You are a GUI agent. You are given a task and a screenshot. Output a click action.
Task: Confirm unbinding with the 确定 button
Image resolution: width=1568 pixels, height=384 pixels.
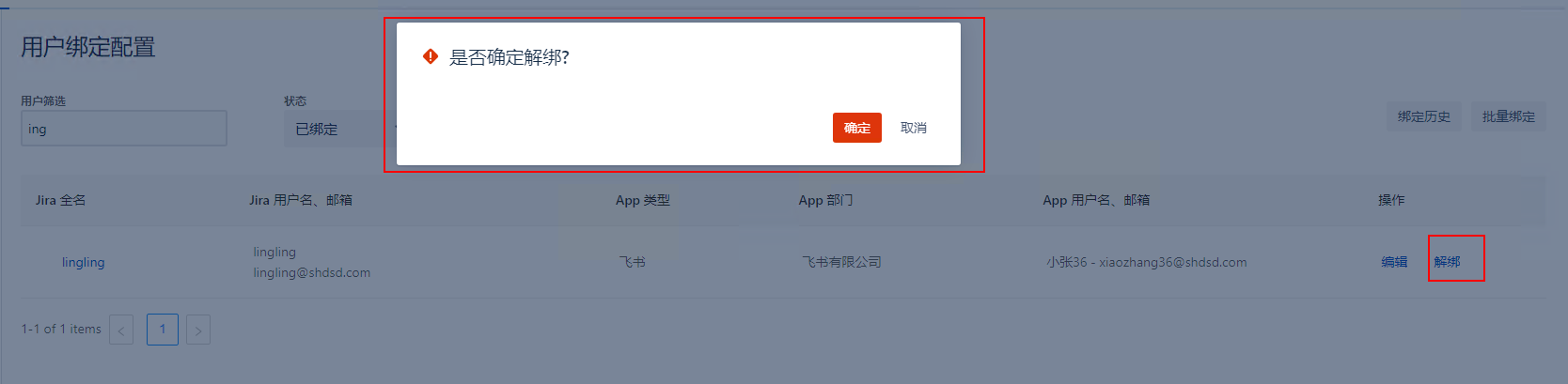[x=856, y=128]
